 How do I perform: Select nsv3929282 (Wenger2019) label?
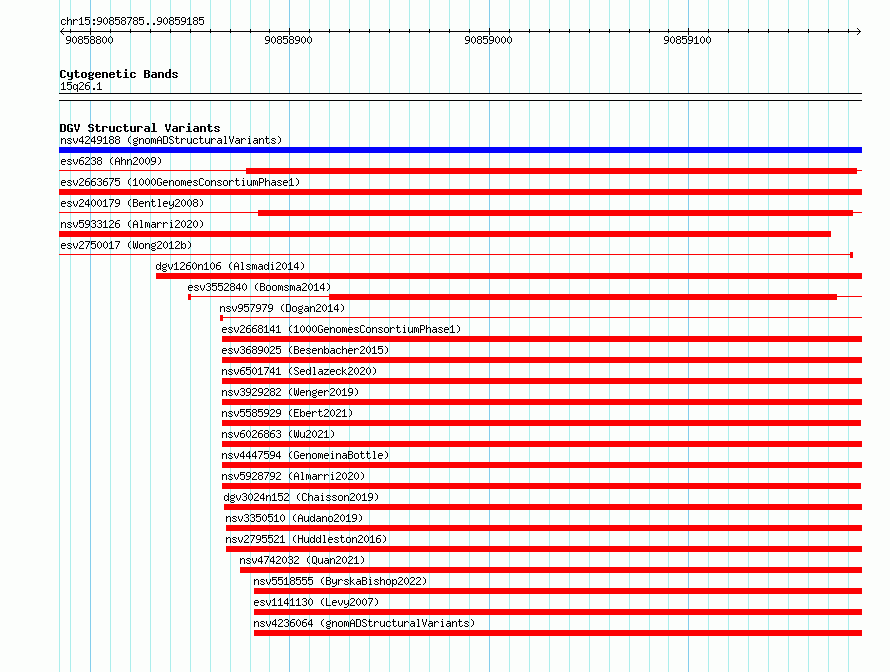click(x=290, y=392)
